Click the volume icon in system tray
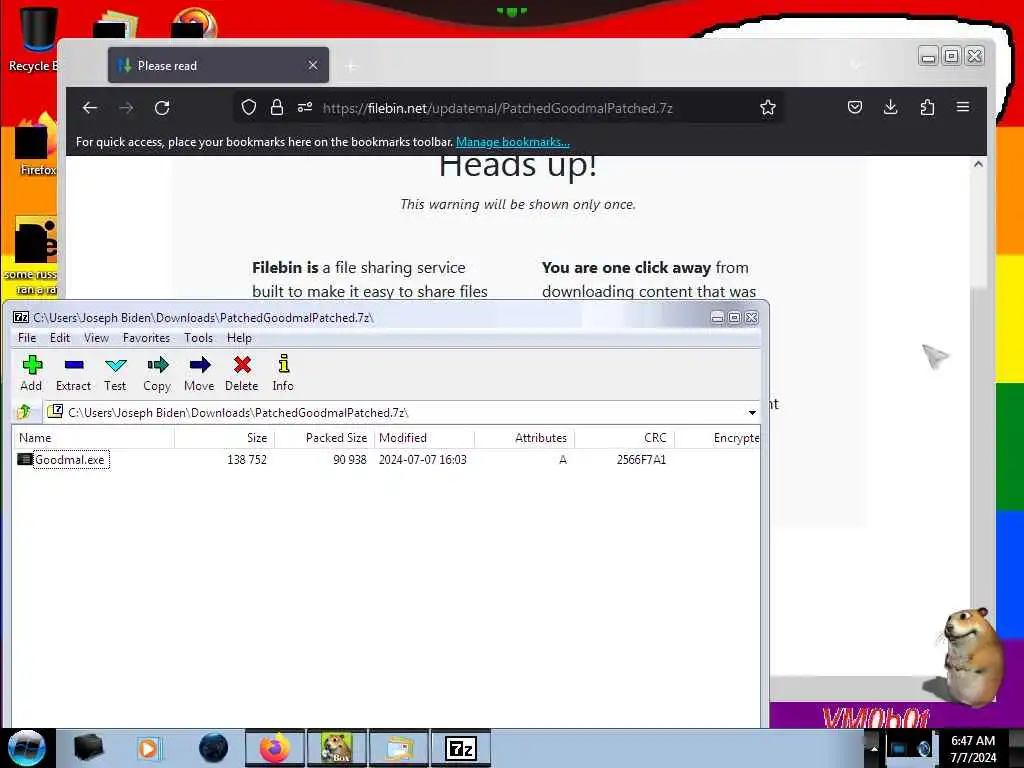Viewport: 1024px width, 768px height. 924,749
